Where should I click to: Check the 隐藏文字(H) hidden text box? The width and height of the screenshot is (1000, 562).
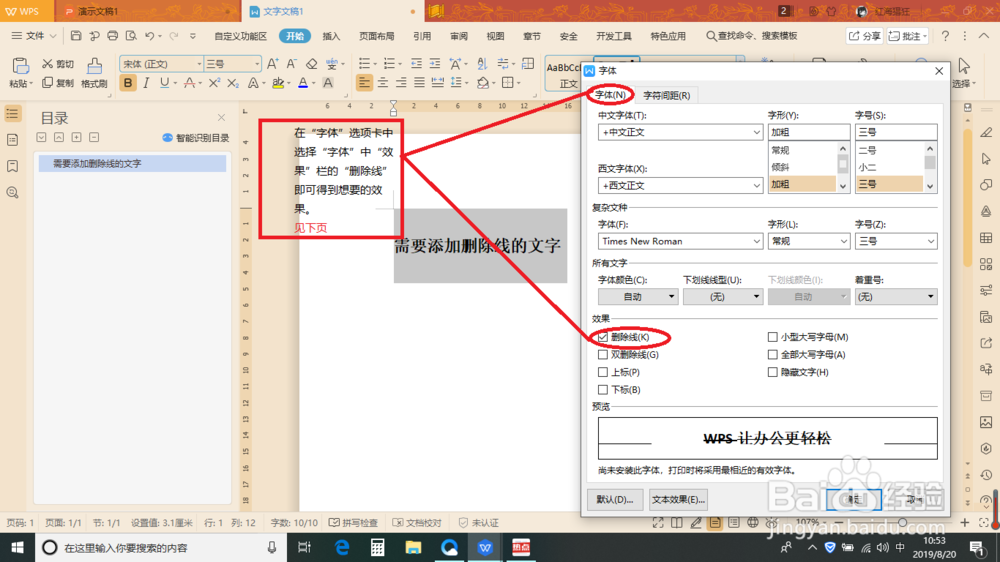click(772, 372)
